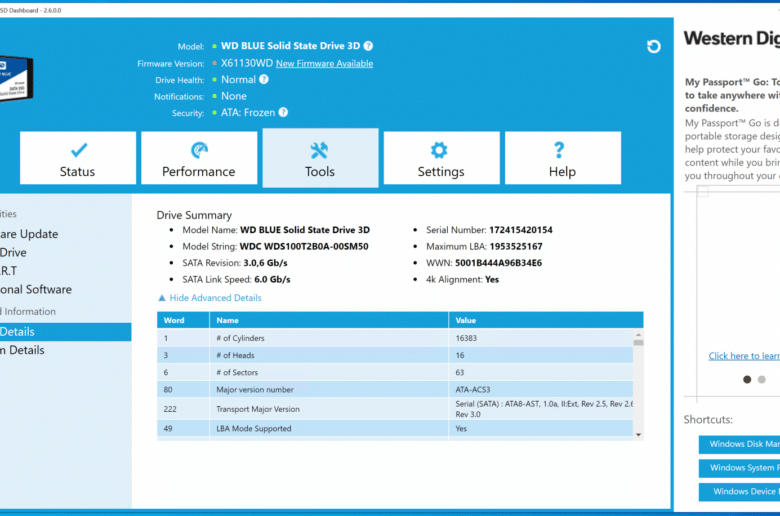Select the '# of Heads' row
Screen dimensions: 780x516
pyautogui.click(x=395, y=355)
